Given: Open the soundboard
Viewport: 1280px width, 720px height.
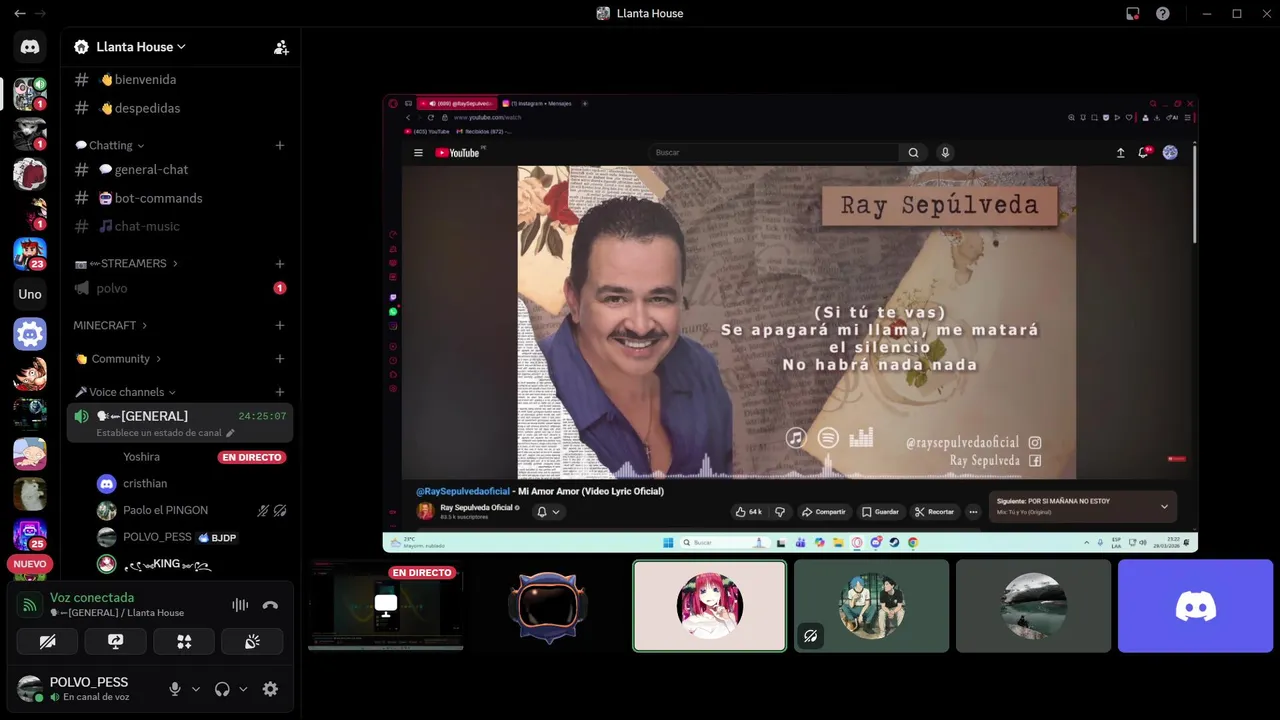Looking at the screenshot, I should 252,642.
